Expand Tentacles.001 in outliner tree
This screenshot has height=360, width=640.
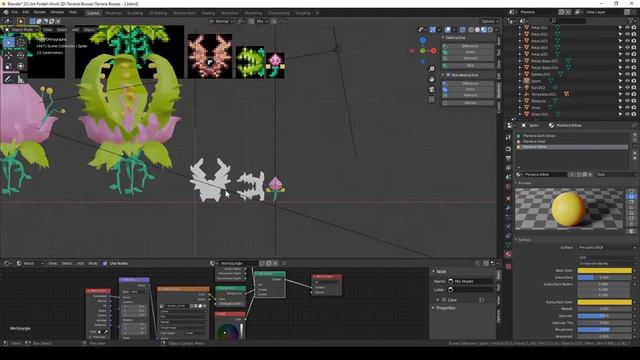coord(520,94)
